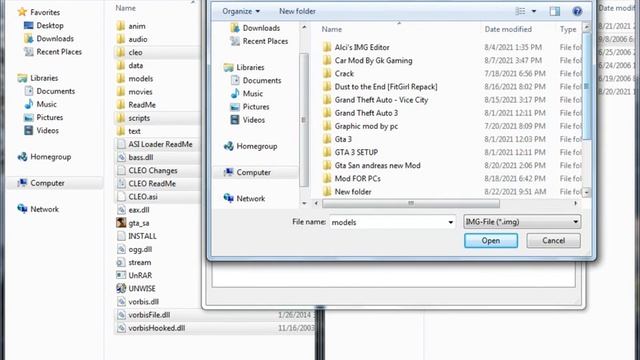This screenshot has height=360, width=640.
Task: Sort dialog list by Name column
Action: click(x=331, y=29)
